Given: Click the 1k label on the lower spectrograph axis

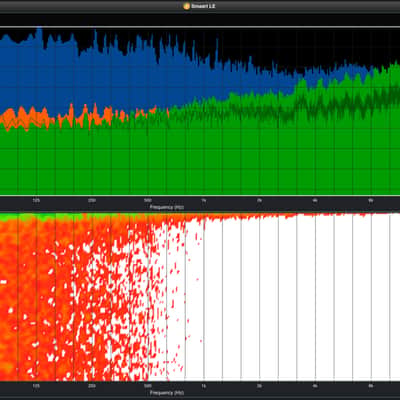Looking at the screenshot, I should pyautogui.click(x=204, y=386).
